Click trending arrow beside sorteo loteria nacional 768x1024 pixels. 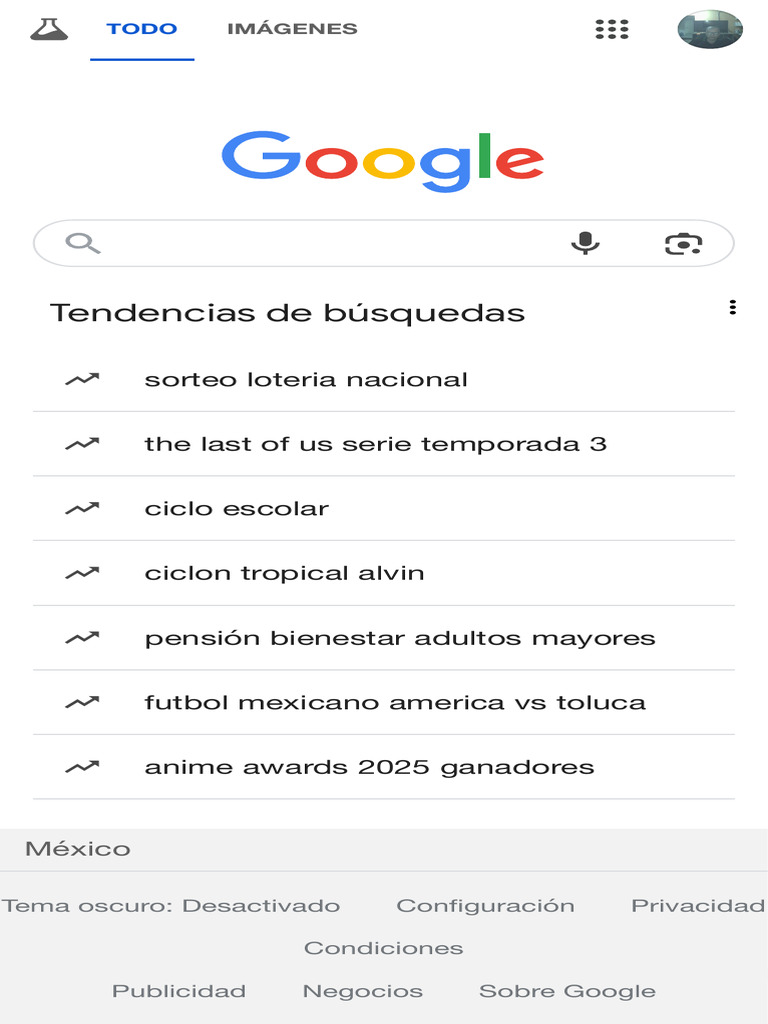click(82, 379)
